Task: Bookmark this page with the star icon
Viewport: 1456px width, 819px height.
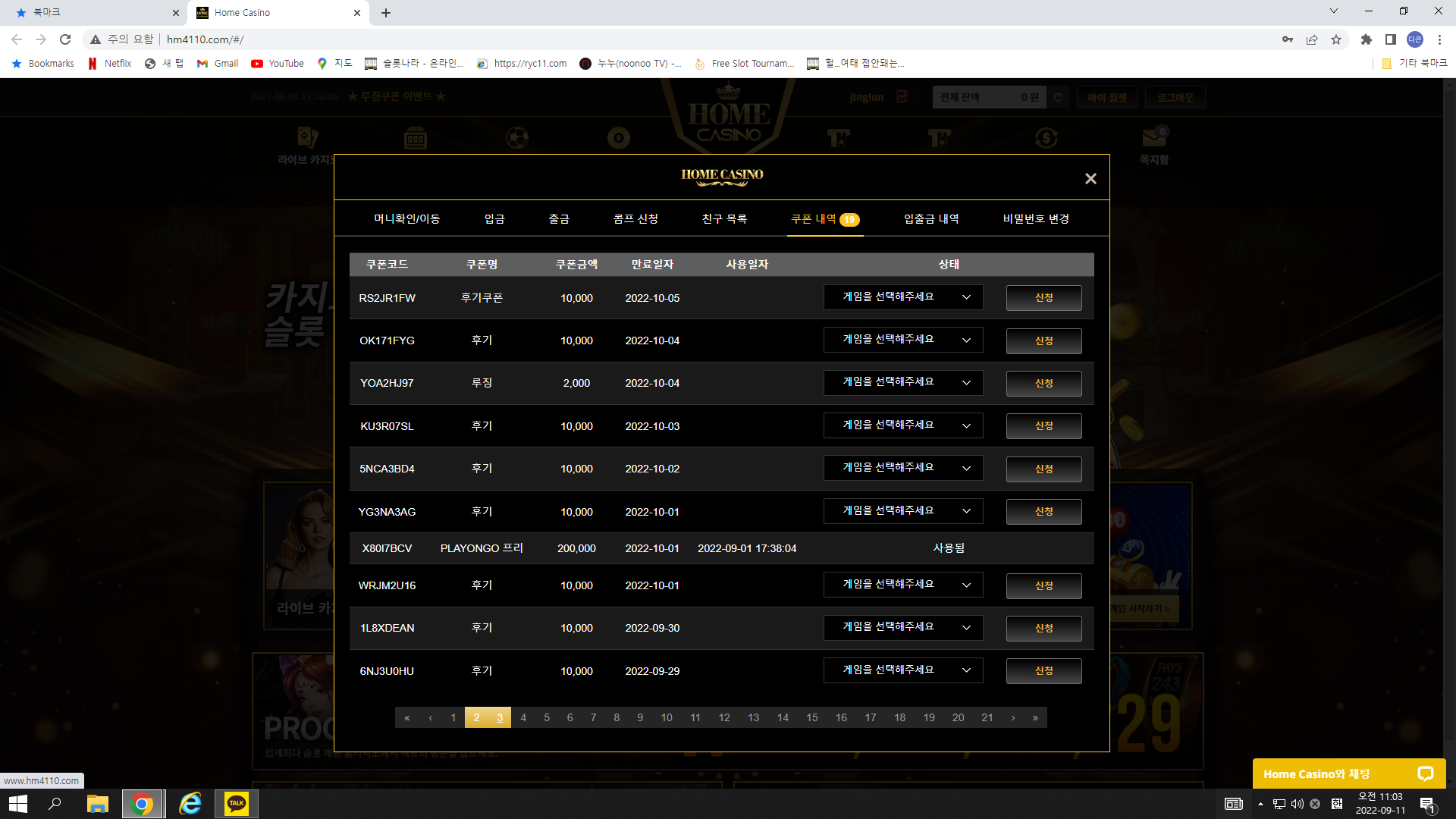Action: [x=1336, y=39]
